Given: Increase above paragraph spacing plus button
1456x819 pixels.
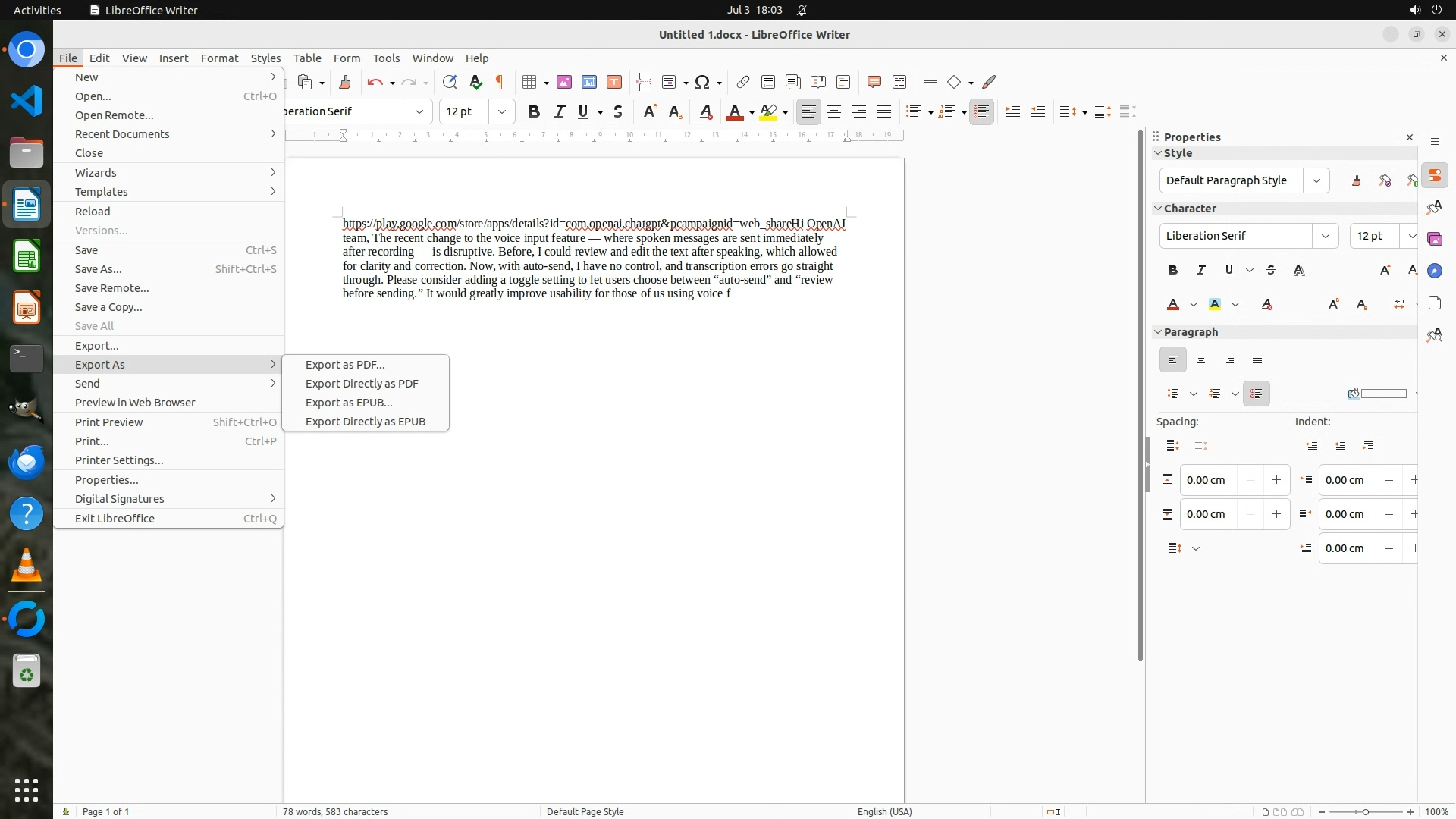Looking at the screenshot, I should (x=1276, y=480).
